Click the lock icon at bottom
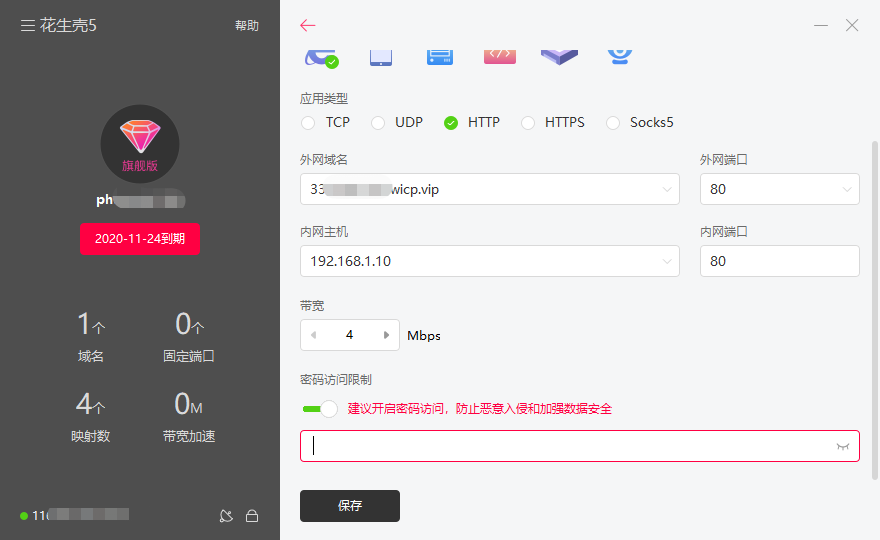Image resolution: width=880 pixels, height=540 pixels. [x=252, y=516]
